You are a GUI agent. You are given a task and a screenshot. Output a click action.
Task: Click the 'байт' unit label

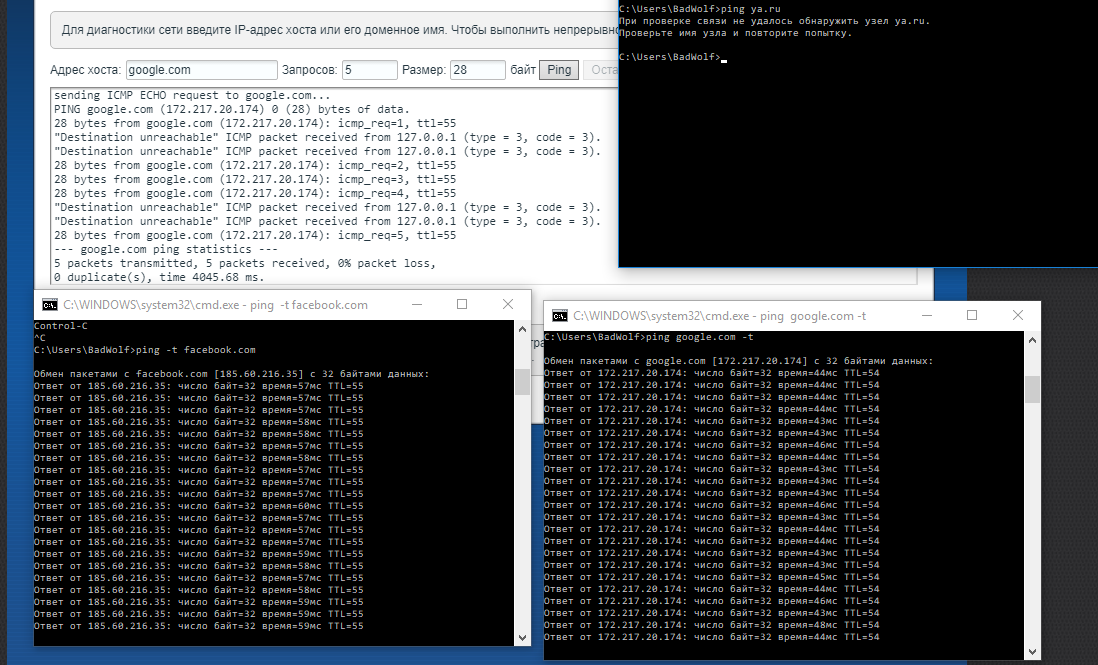pyautogui.click(x=523, y=70)
